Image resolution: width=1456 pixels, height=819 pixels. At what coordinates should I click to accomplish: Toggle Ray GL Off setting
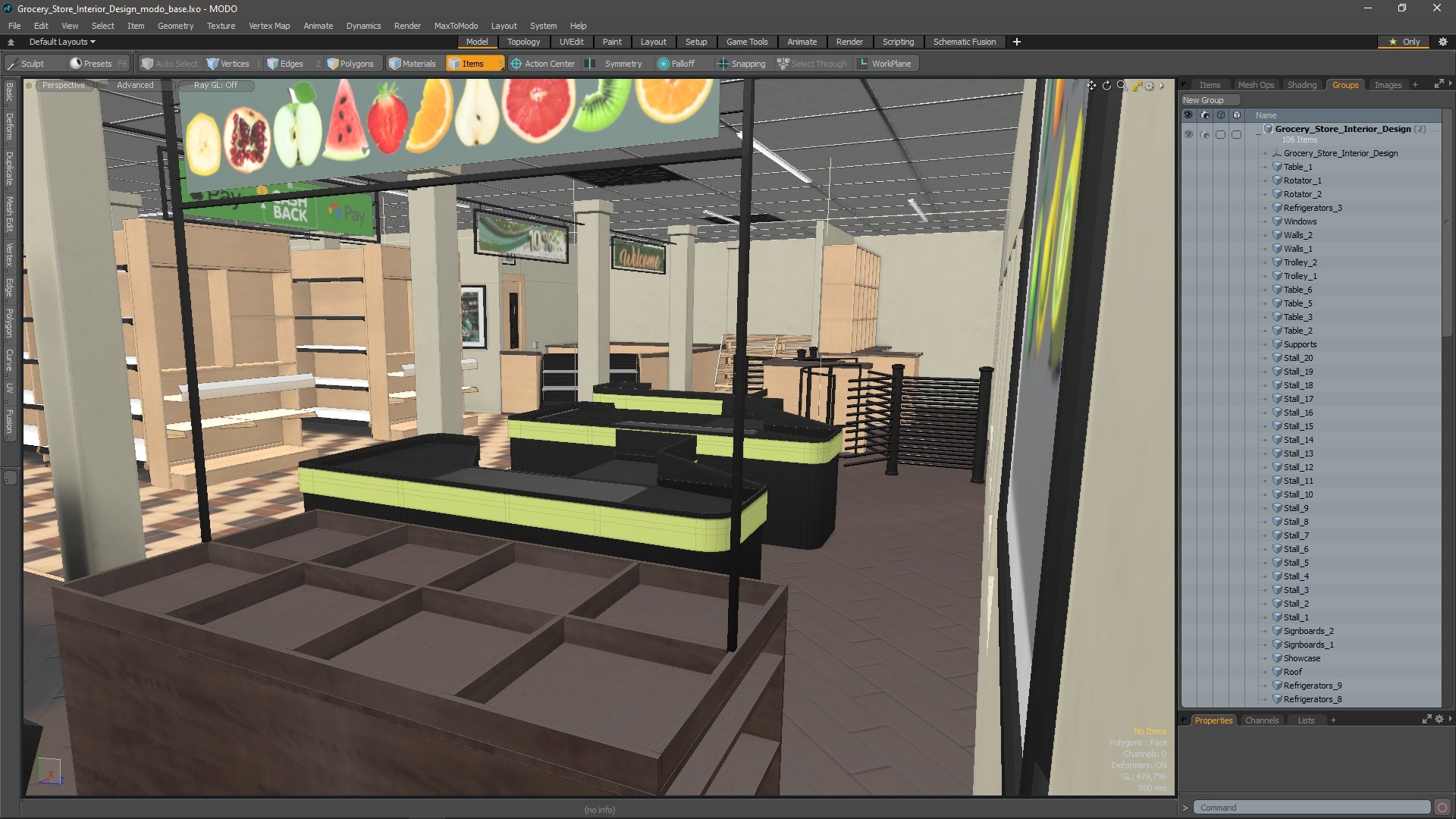coord(215,85)
